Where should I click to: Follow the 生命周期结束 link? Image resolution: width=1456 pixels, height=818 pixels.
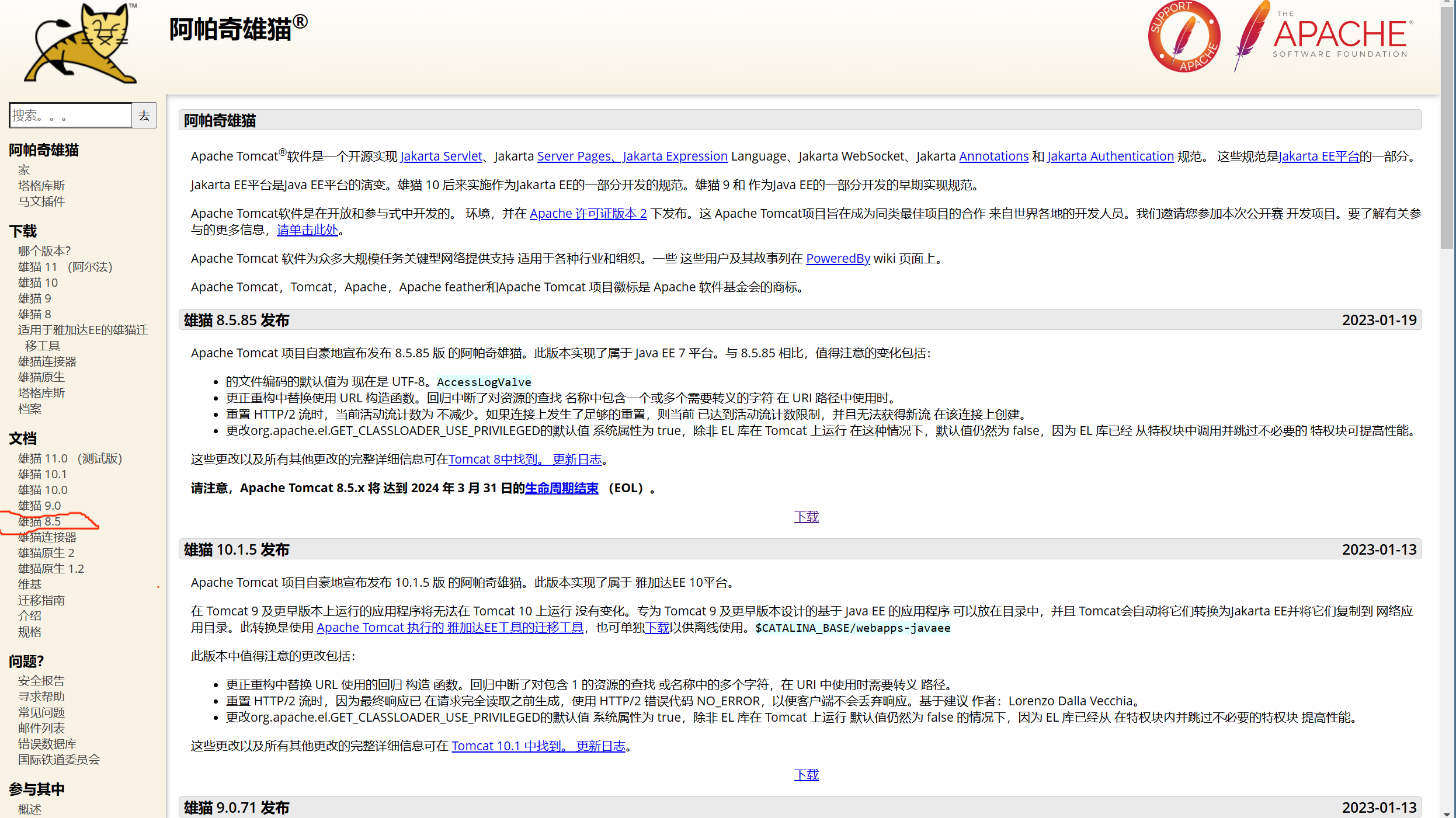click(561, 488)
